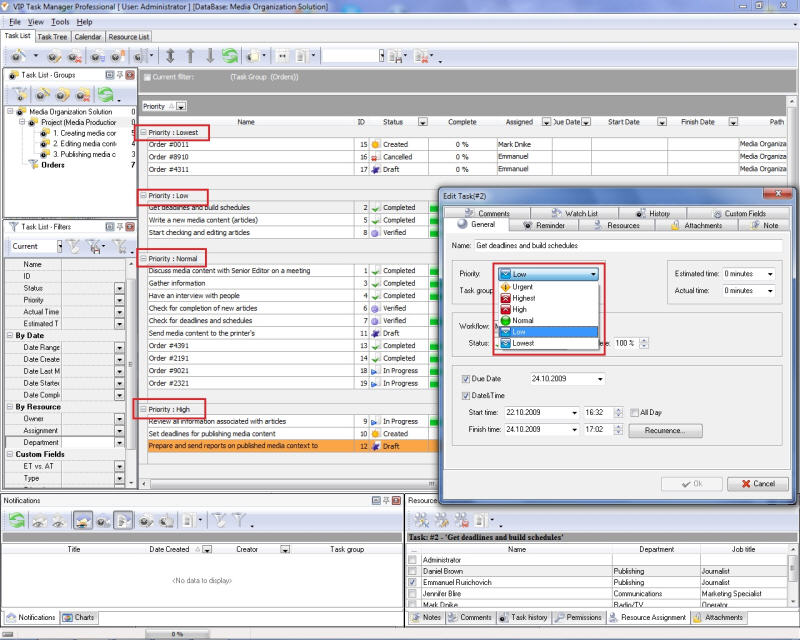The width and height of the screenshot is (800, 640).
Task: Open the Due Date calendar dropdown
Action: point(600,379)
